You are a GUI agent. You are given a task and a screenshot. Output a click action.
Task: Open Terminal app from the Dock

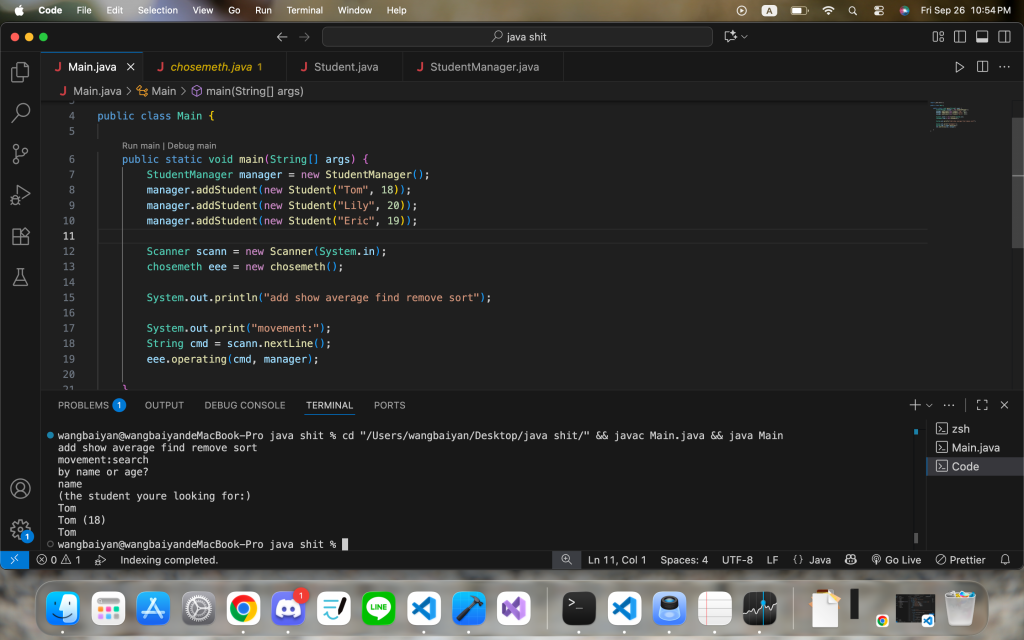pos(579,609)
